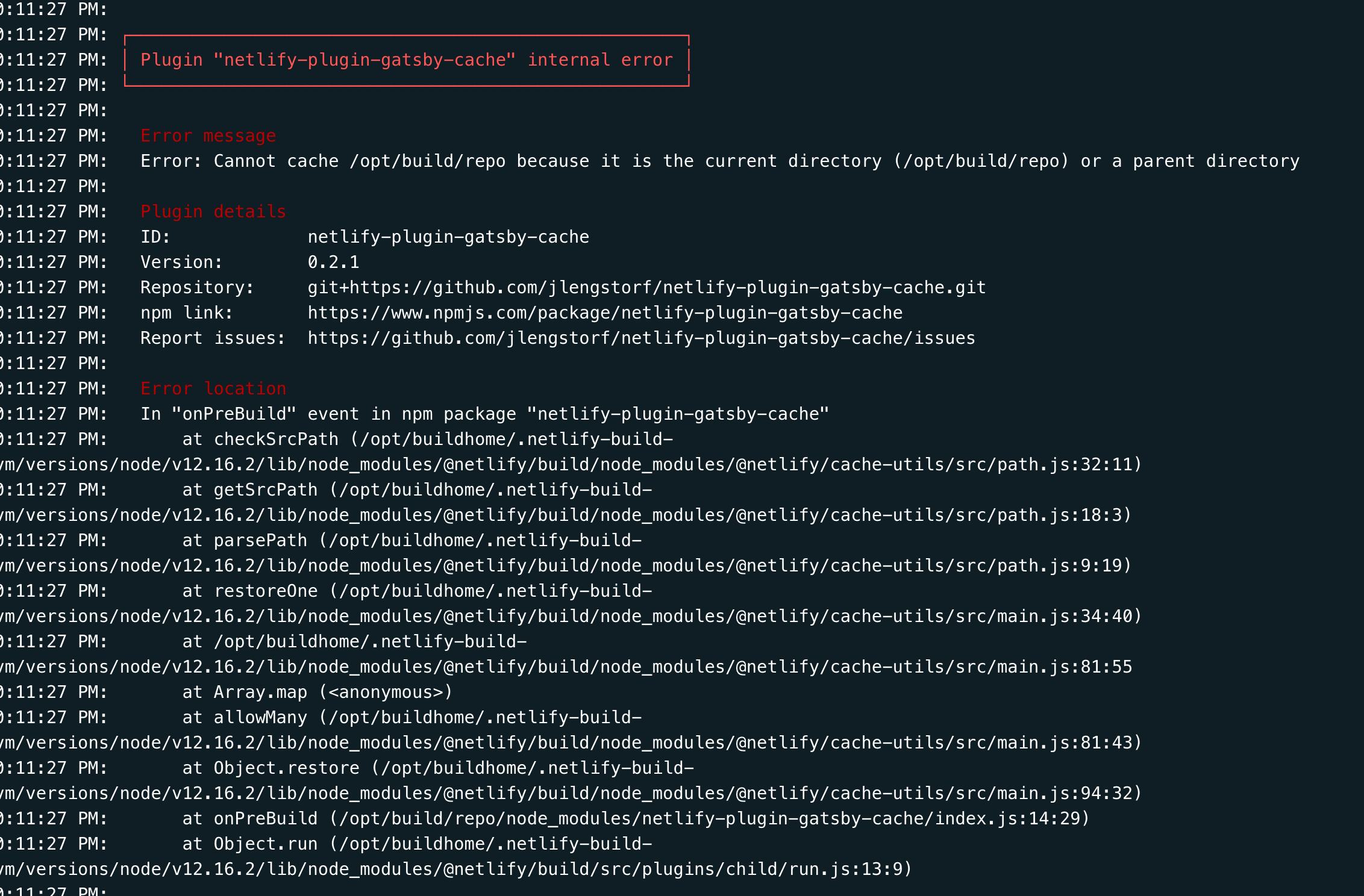Viewport: 1364px width, 896px height.
Task: Click the 'at onPreBuild' index.js:14:29 line
Action: [636, 819]
